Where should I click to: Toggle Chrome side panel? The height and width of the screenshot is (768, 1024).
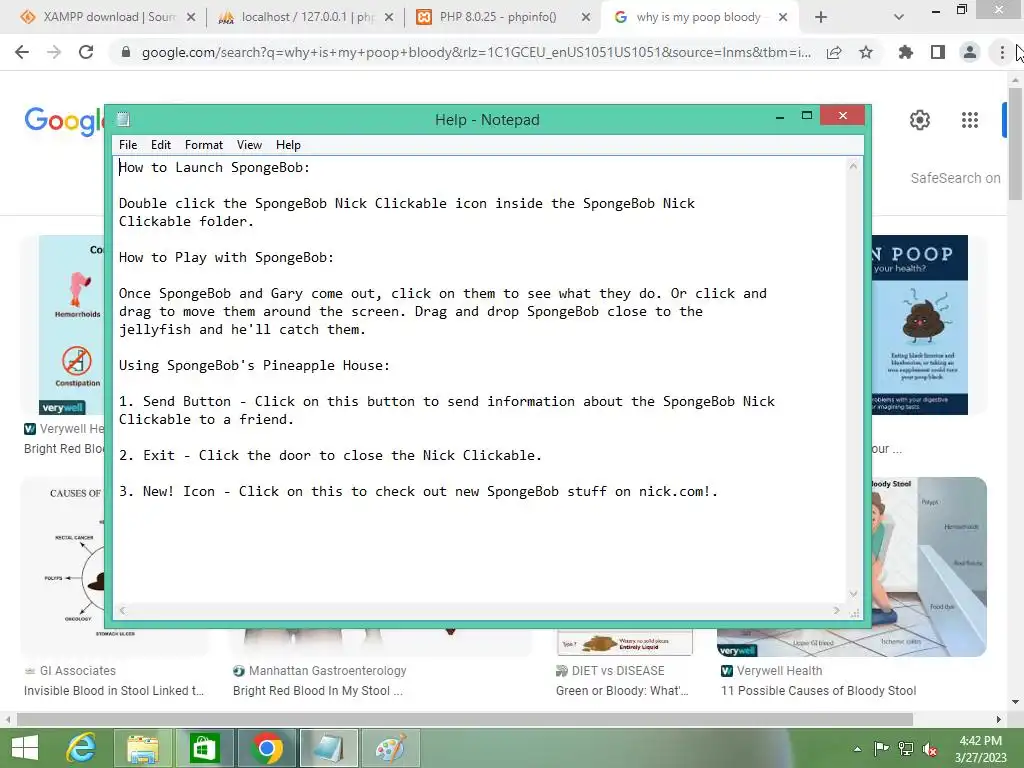click(x=938, y=52)
